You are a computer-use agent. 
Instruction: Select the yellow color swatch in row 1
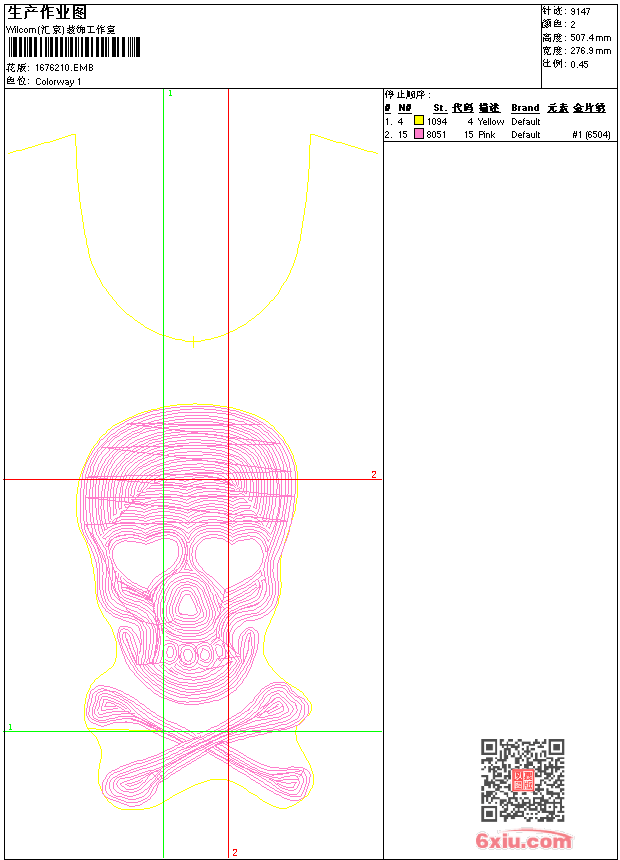click(419, 121)
